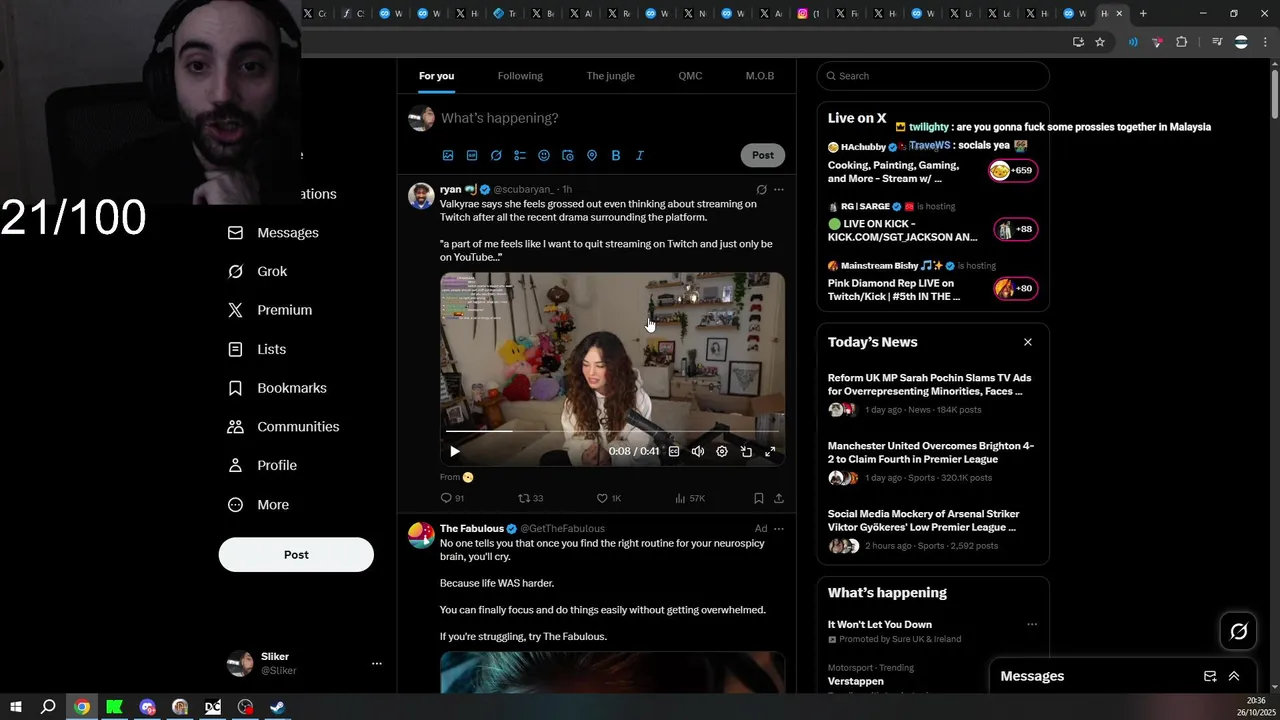Add a poll to the new post

[x=520, y=155]
